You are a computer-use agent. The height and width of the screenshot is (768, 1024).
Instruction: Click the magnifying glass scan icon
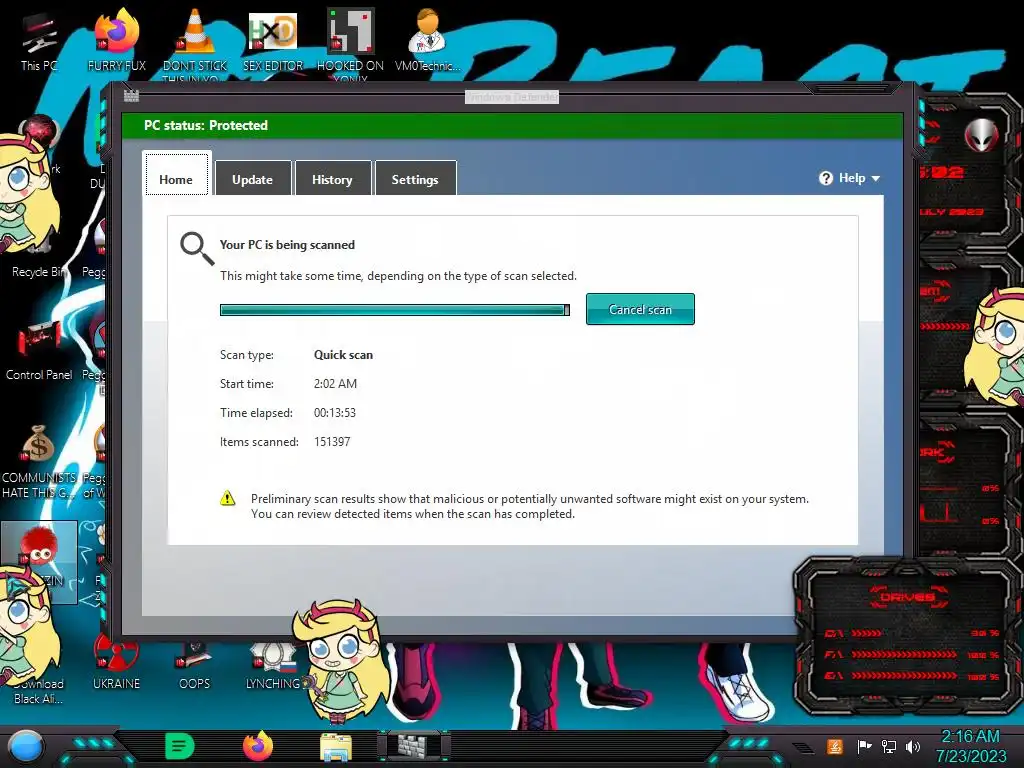tap(197, 249)
